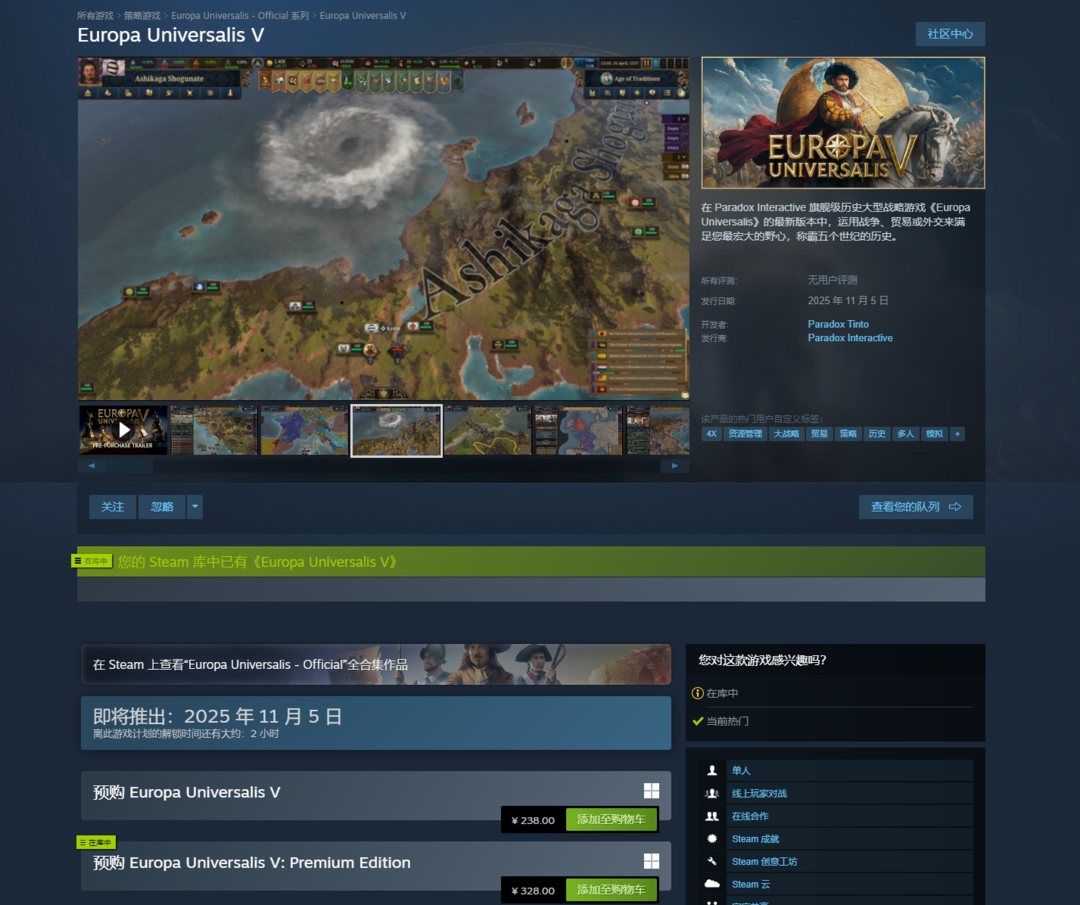Click the release date 2025 年 11 月 5 日
Screen dimensions: 1080x905
pos(848,300)
